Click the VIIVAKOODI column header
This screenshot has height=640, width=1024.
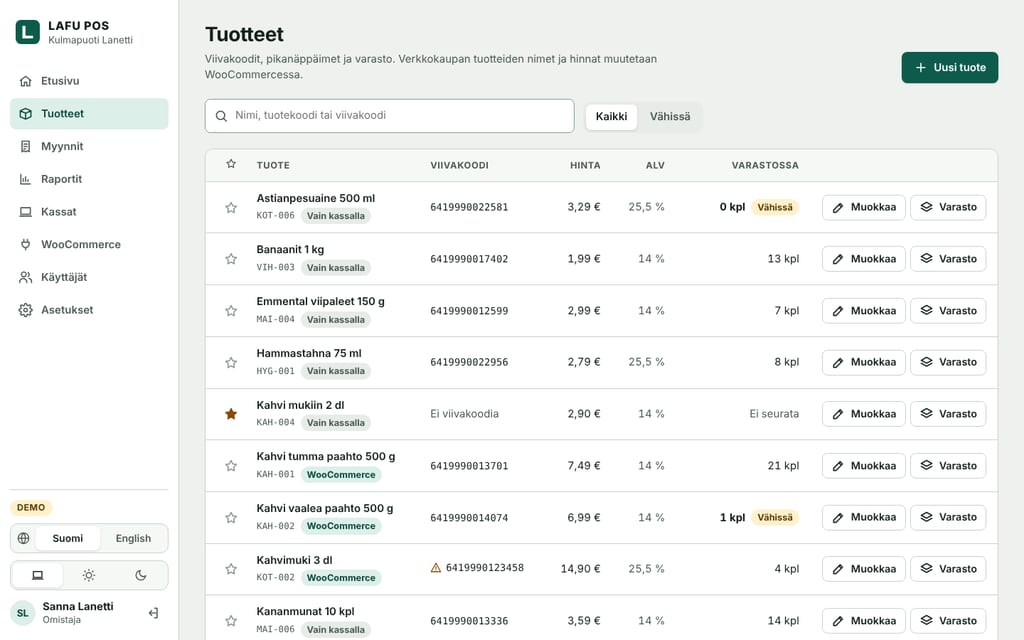[459, 165]
